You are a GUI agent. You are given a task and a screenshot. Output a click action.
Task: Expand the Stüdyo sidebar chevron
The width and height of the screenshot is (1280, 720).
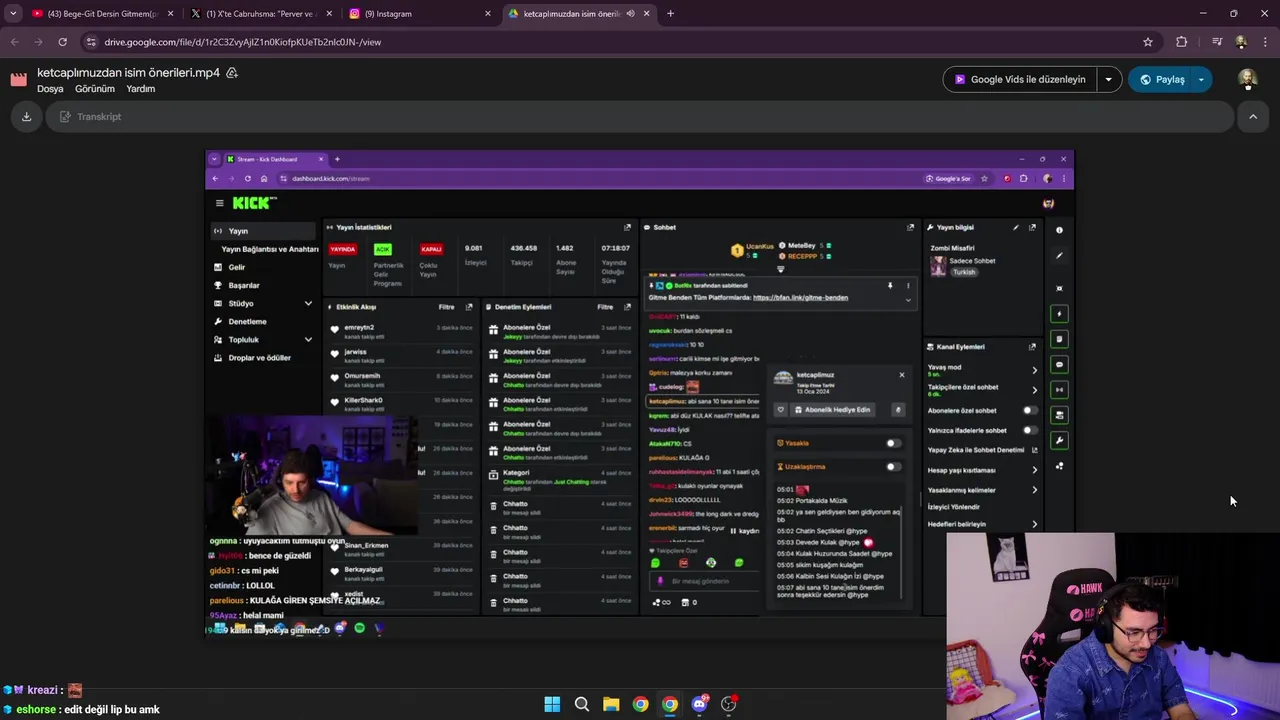pyautogui.click(x=308, y=303)
